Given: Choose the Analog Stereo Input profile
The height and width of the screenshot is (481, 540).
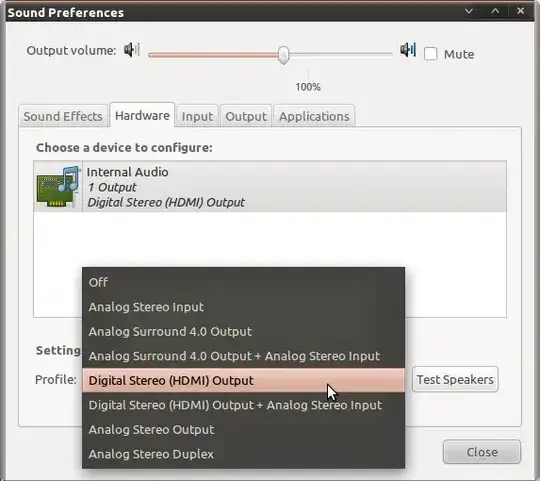Looking at the screenshot, I should pyautogui.click(x=243, y=307).
